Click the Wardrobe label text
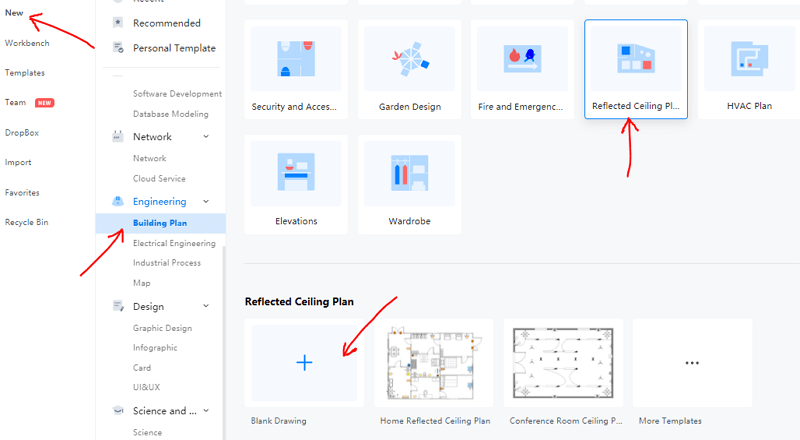 coord(410,221)
